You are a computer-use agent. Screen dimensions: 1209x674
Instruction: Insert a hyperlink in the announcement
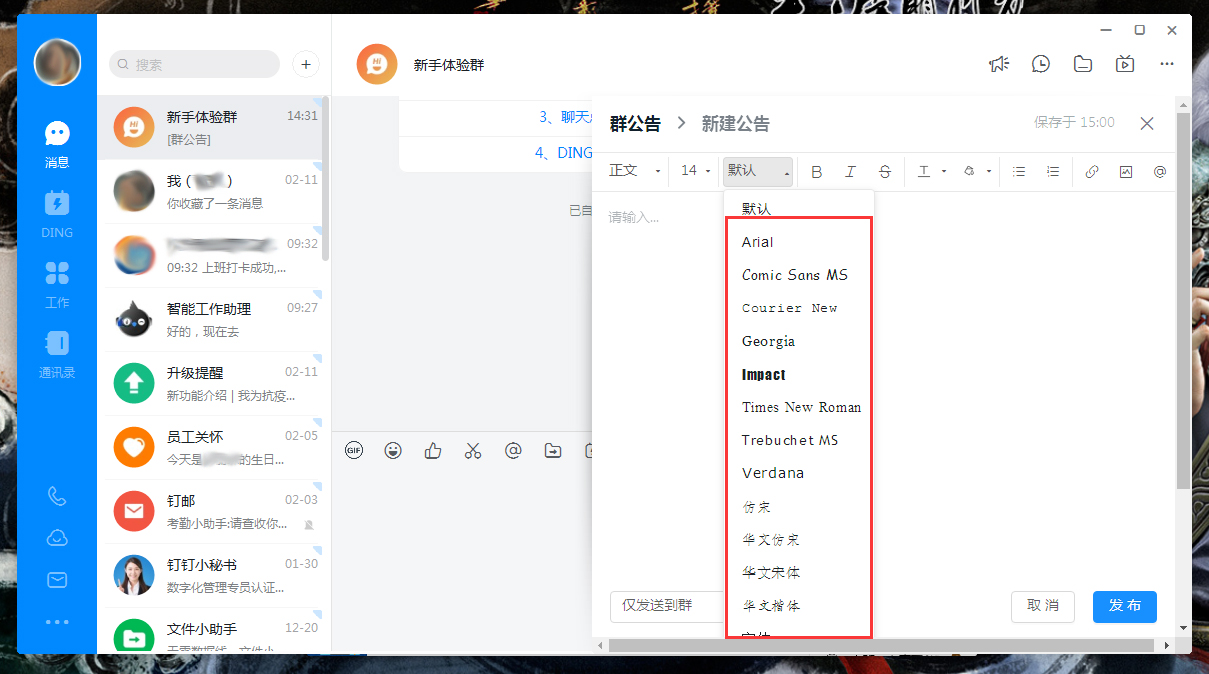[x=1092, y=171]
